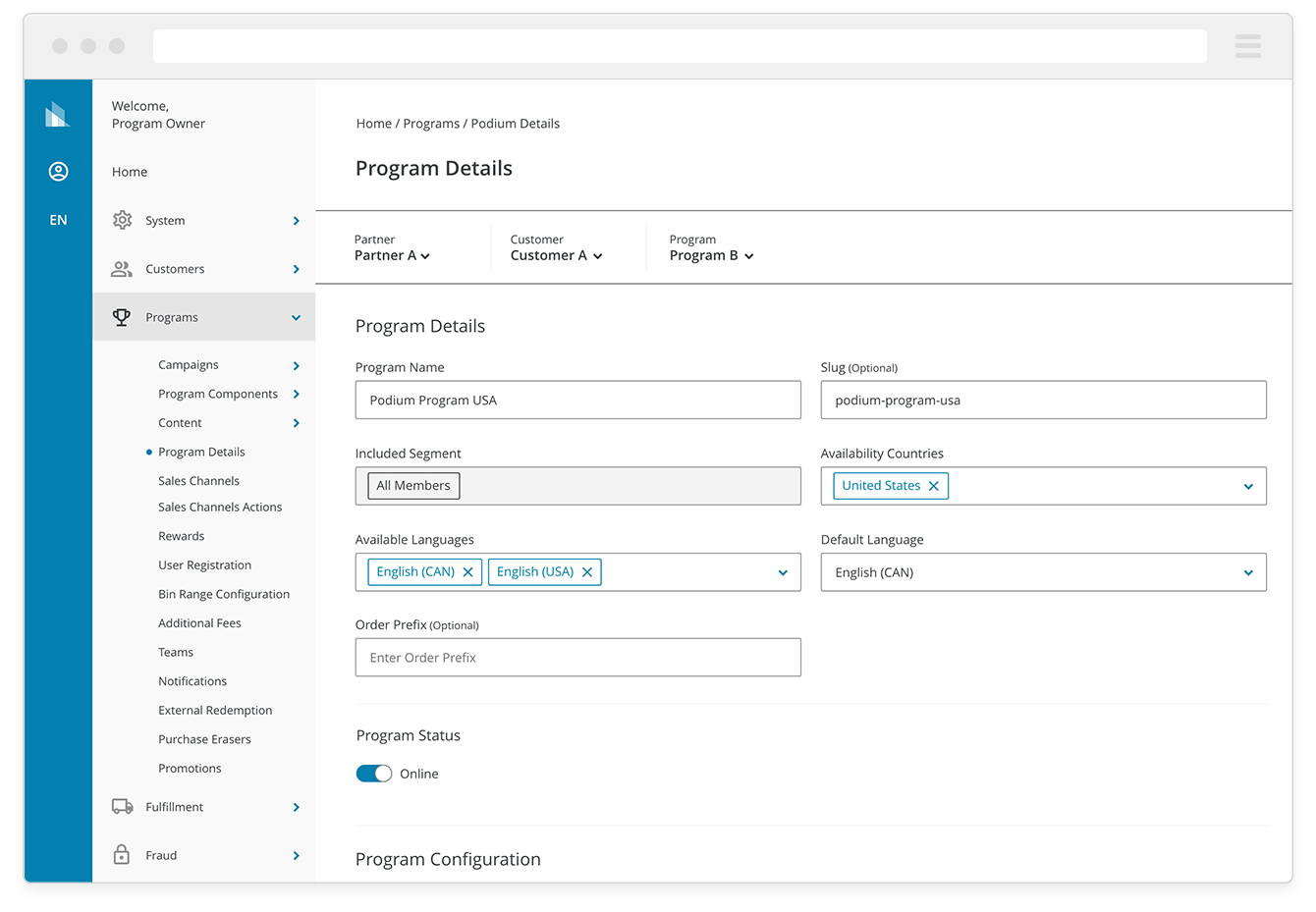The height and width of the screenshot is (912, 1316).
Task: Switch language with the EN button
Action: click(58, 220)
